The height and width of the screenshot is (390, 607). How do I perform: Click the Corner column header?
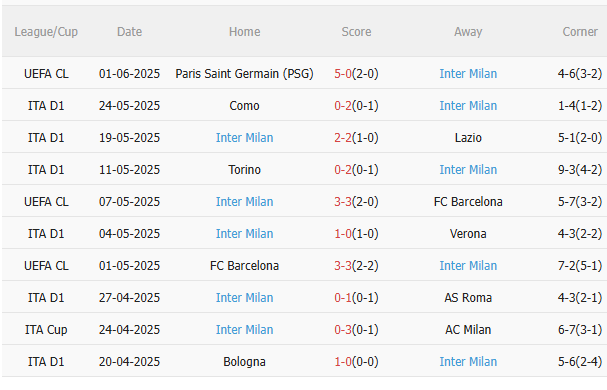(580, 32)
